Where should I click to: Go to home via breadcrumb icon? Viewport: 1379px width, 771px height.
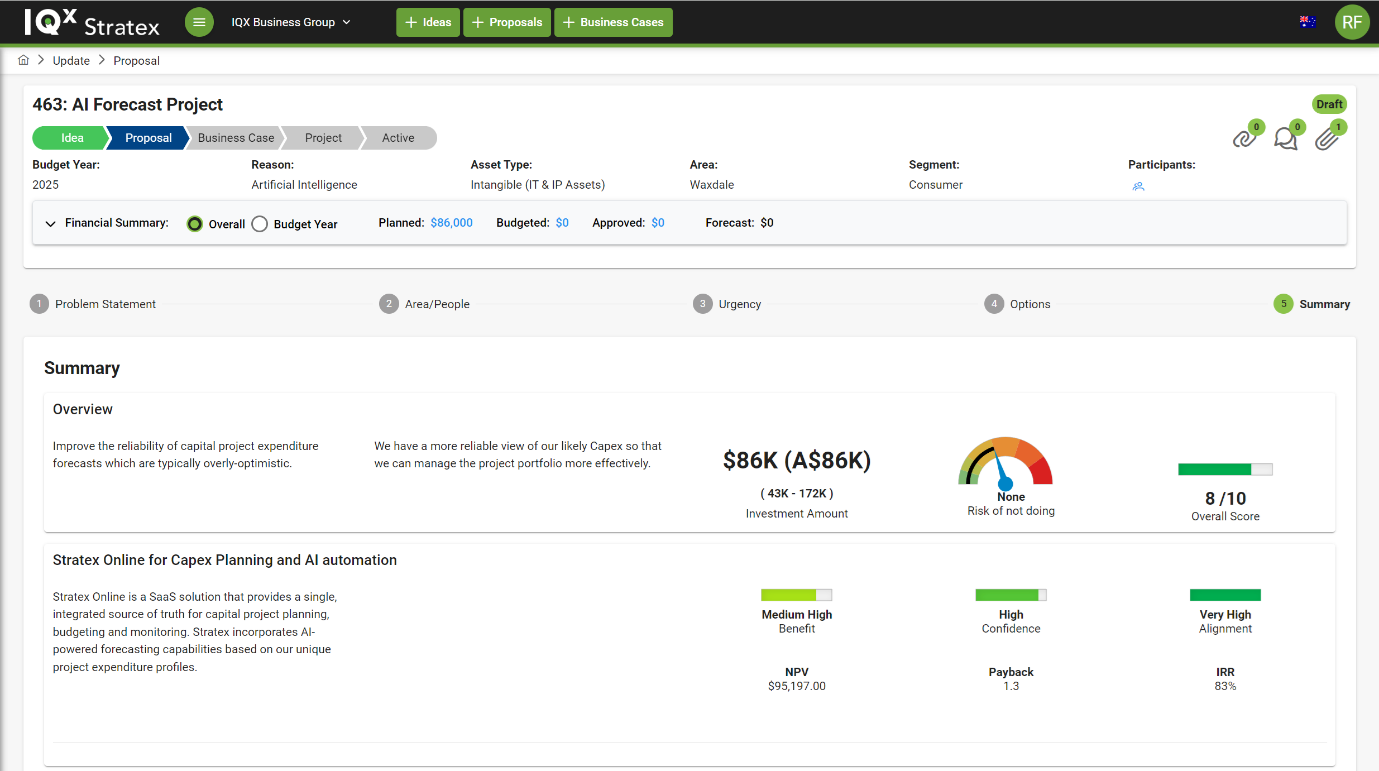click(24, 60)
